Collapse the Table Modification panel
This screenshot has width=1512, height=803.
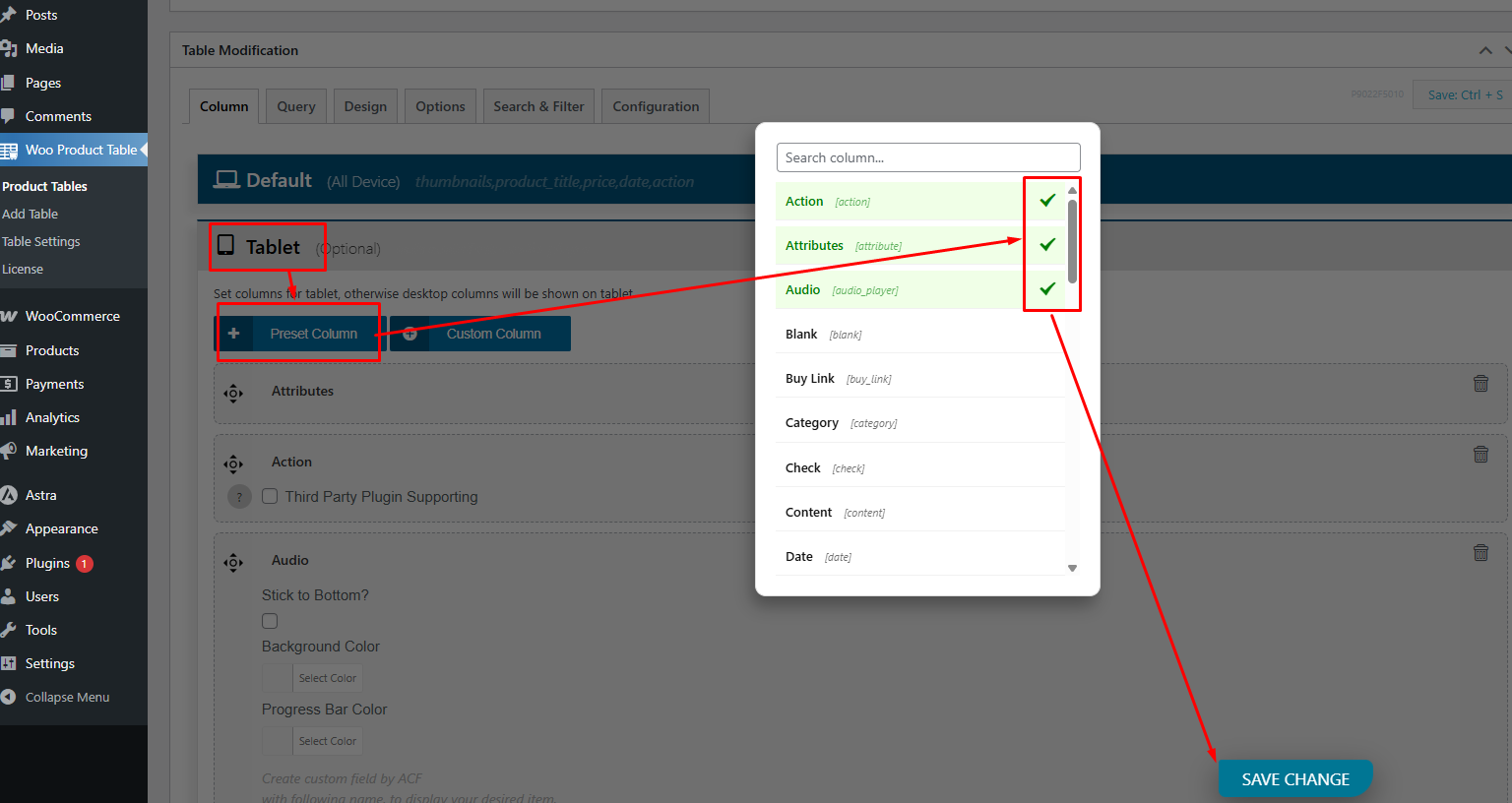coord(1485,50)
